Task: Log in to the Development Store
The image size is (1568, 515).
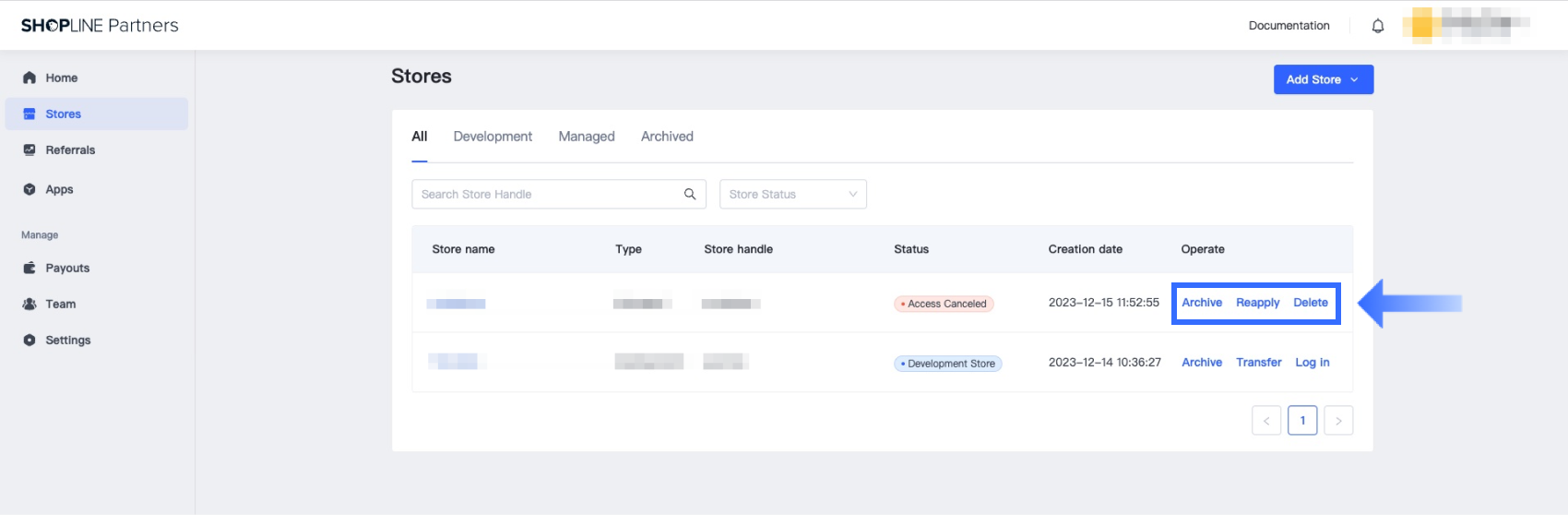Action: (1312, 363)
